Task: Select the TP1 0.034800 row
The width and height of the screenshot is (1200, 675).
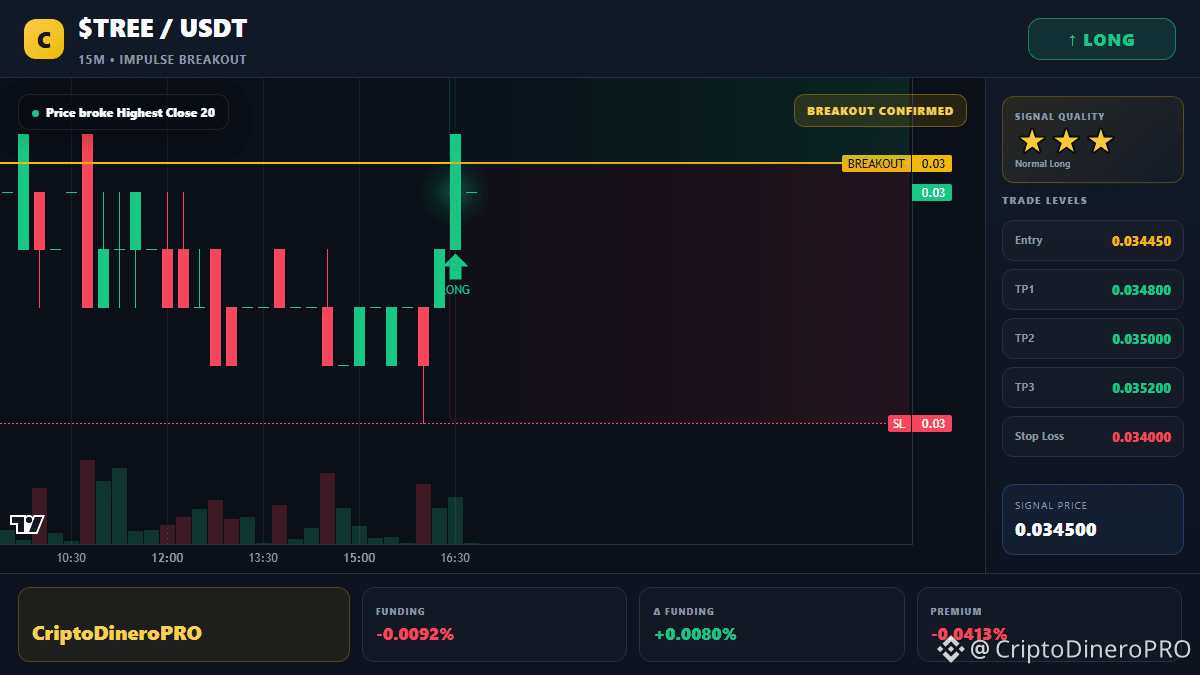Action: tap(1093, 290)
